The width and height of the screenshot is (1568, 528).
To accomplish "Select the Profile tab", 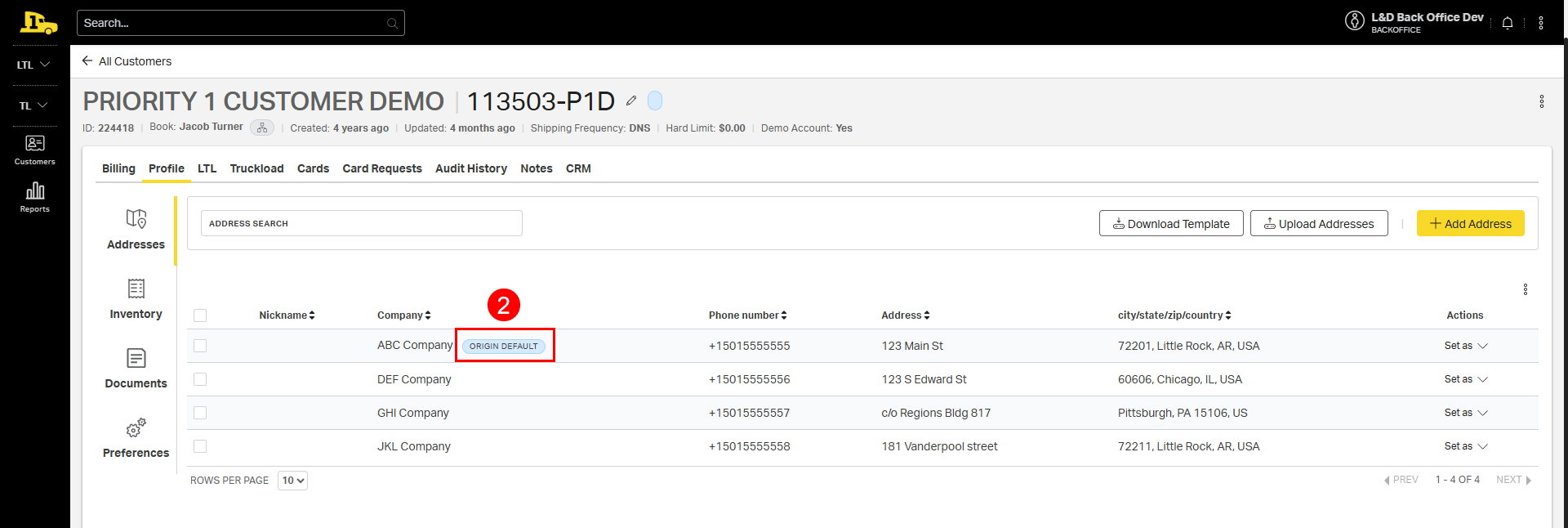I will click(x=167, y=168).
